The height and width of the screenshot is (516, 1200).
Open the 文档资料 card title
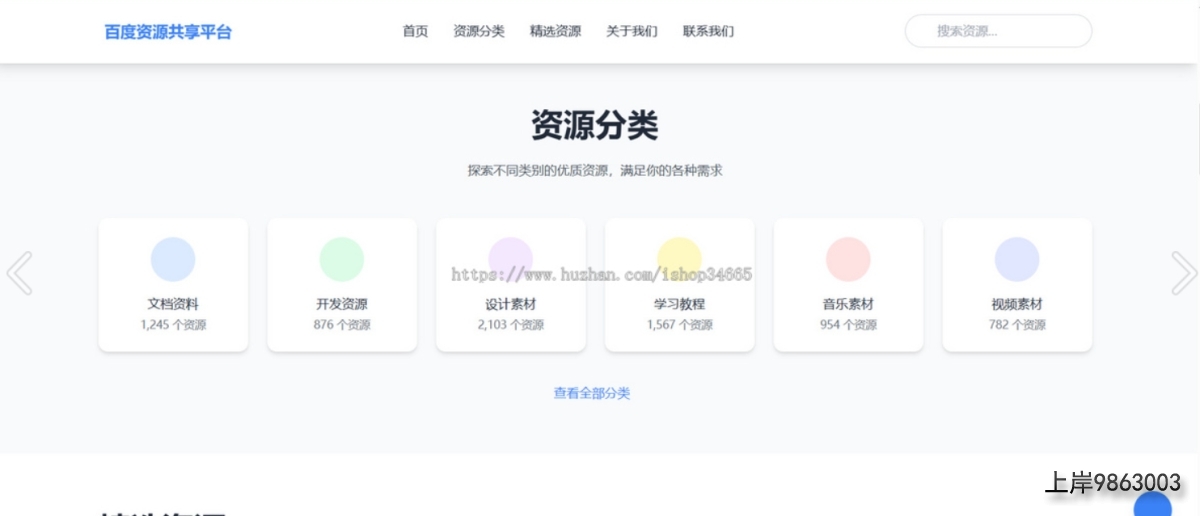tap(173, 304)
